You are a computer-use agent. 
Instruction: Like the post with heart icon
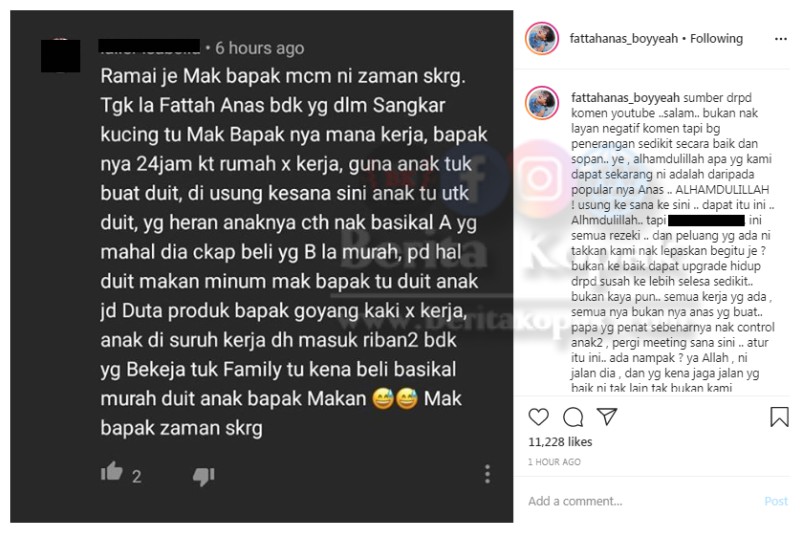(x=538, y=417)
